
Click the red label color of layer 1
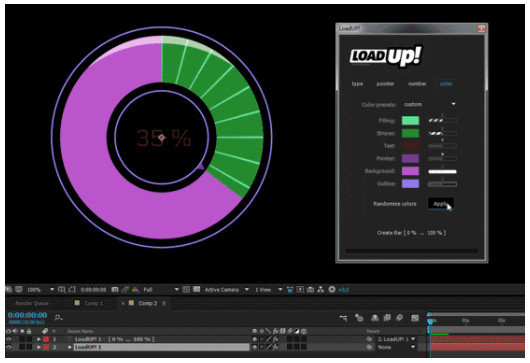click(46, 339)
